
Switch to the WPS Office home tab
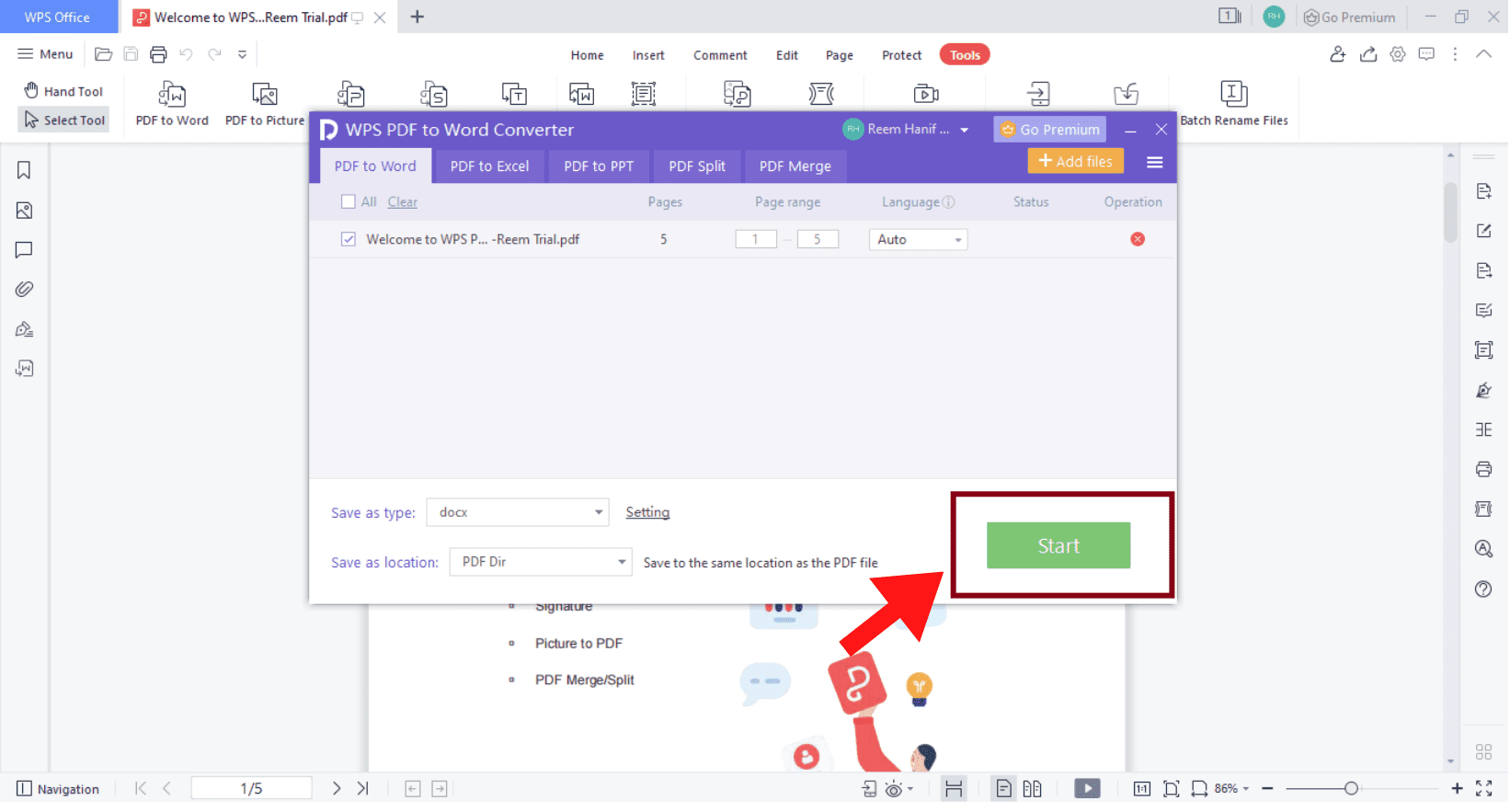point(58,17)
